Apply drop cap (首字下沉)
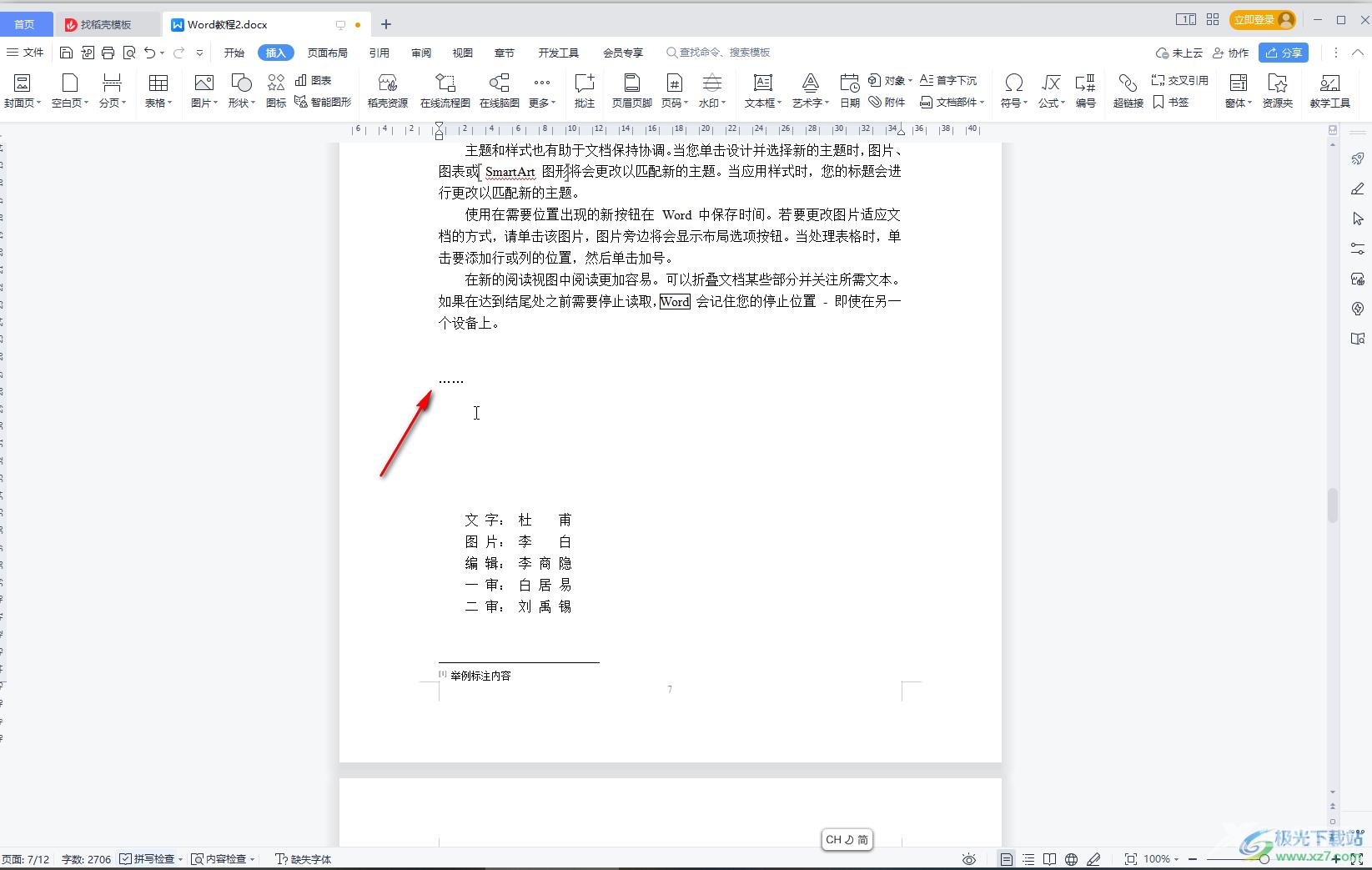 click(948, 80)
